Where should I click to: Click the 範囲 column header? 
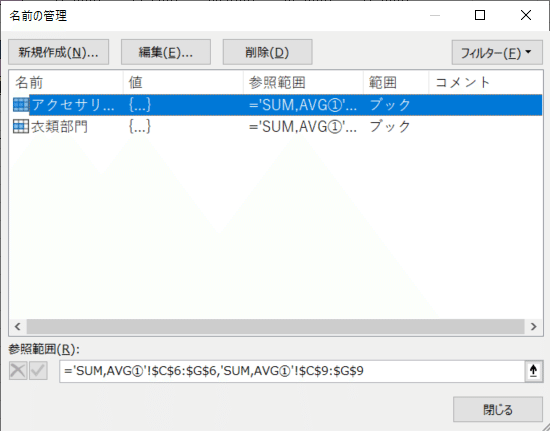click(x=396, y=82)
